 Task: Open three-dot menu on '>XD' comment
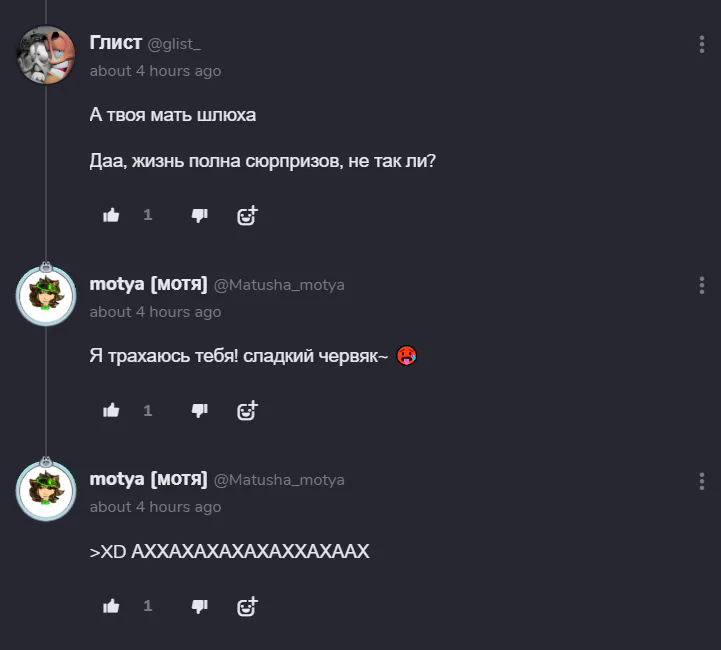[x=702, y=480]
